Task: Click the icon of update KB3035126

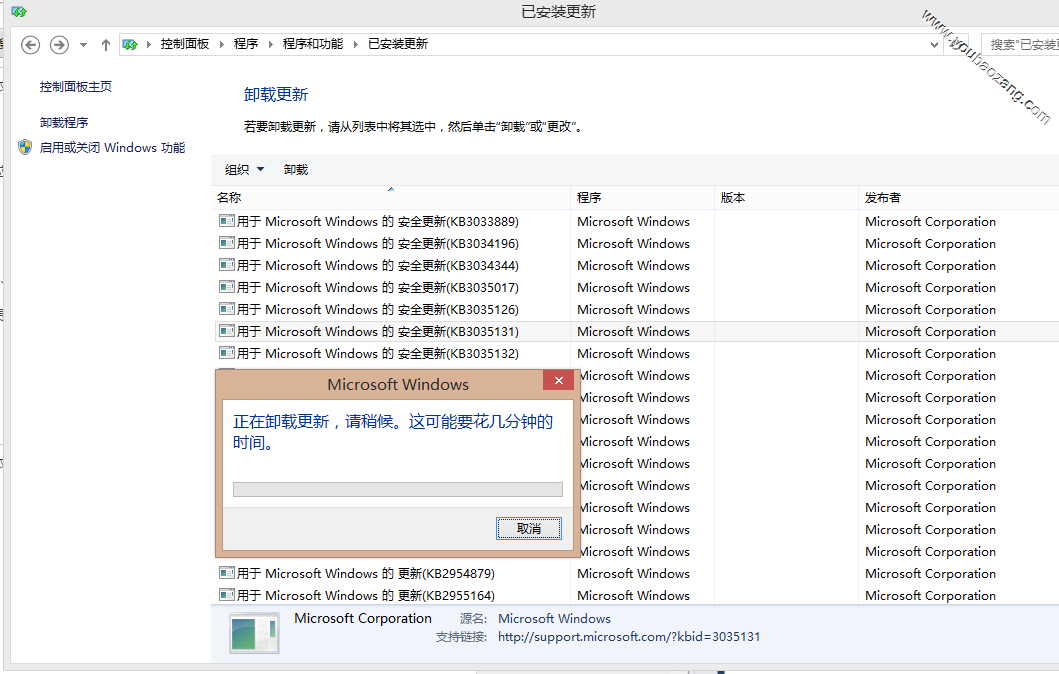Action: pyautogui.click(x=227, y=309)
